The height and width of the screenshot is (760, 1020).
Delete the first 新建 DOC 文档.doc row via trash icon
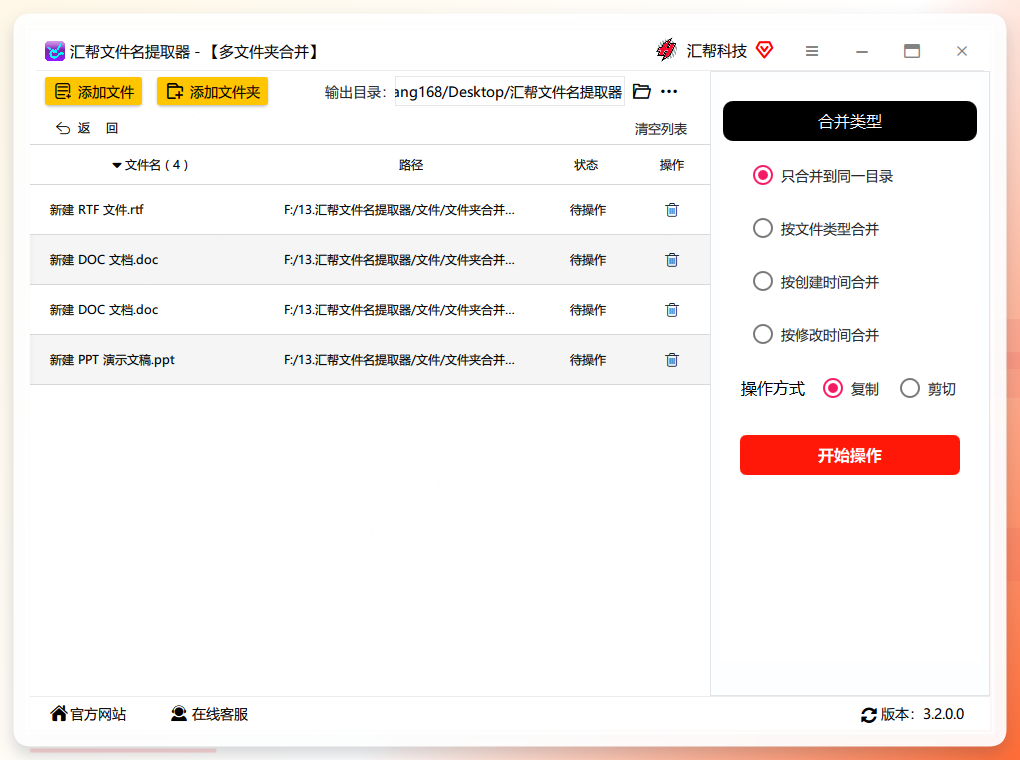click(x=672, y=260)
